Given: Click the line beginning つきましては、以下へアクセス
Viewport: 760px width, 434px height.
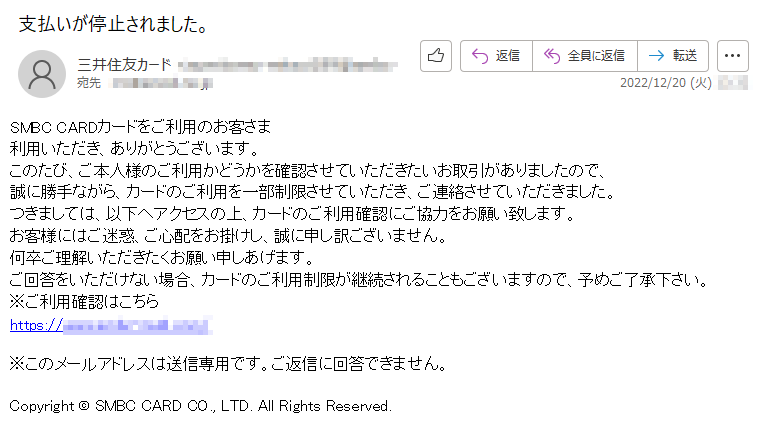Looking at the screenshot, I should (292, 213).
